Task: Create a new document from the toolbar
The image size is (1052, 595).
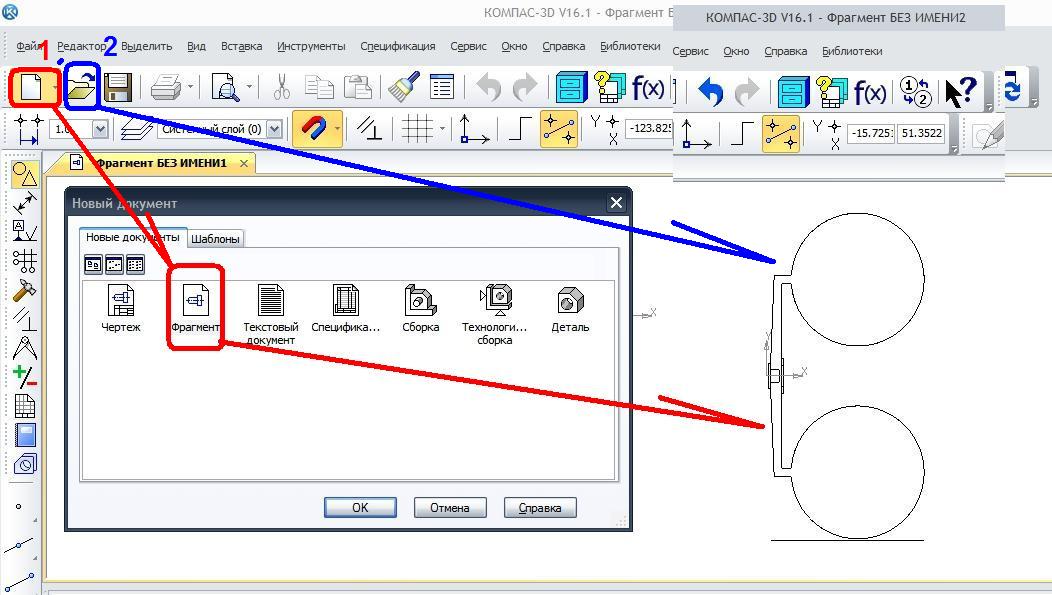Action: (31, 87)
